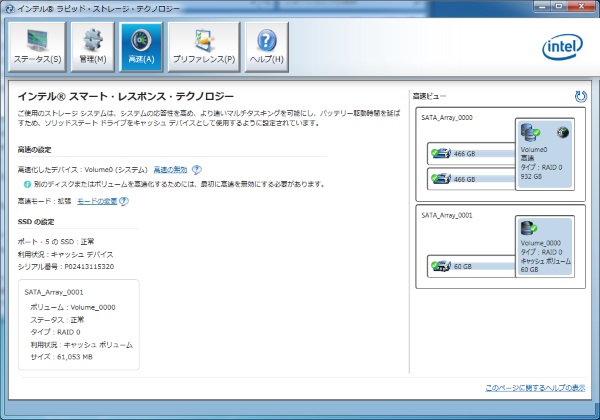Viewport: 600px width, 420px height.
Task: Click the refresh icon beside 高速ビュー
Action: coord(580,96)
